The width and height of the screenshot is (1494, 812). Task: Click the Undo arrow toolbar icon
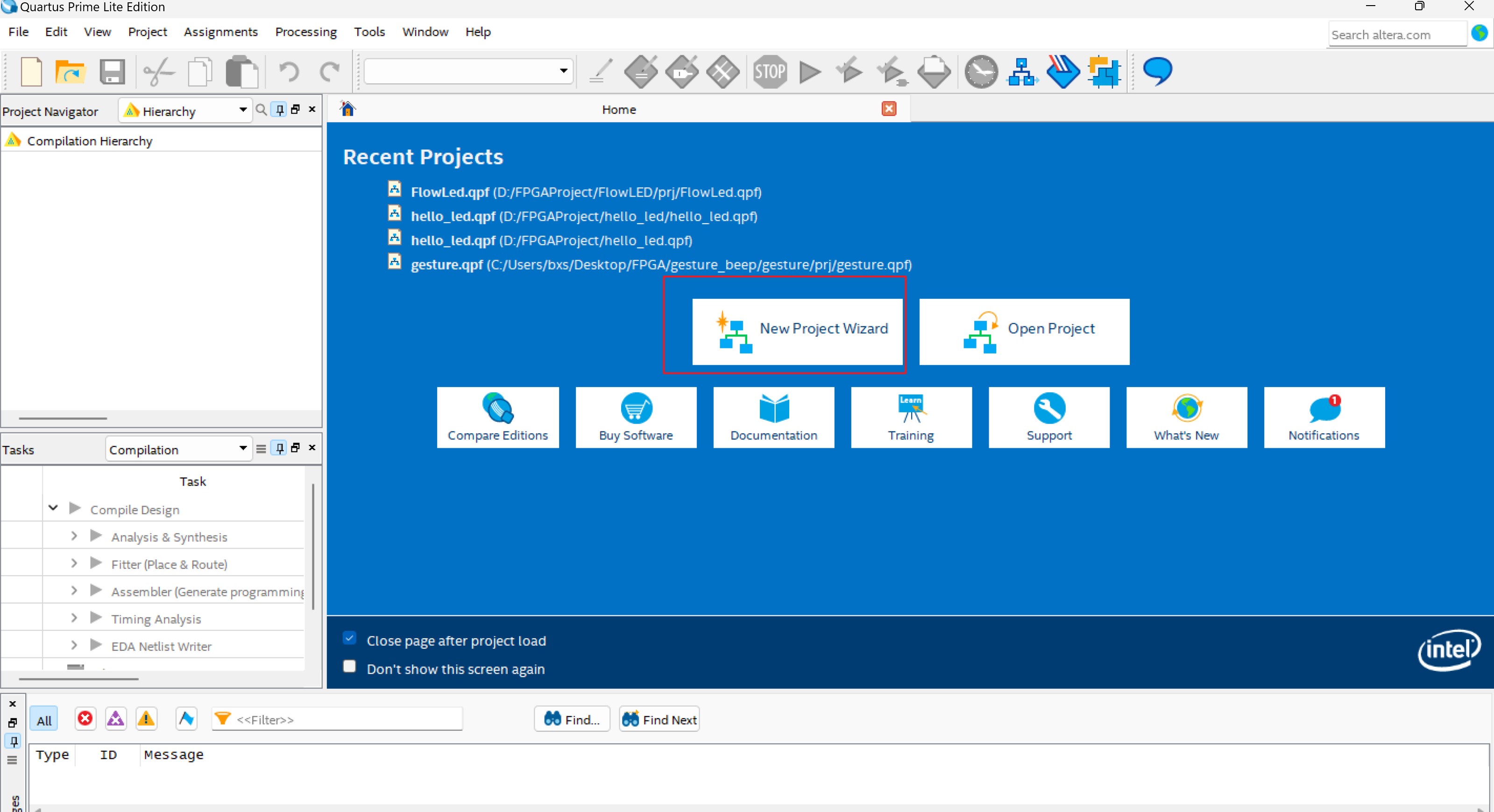tap(289, 72)
